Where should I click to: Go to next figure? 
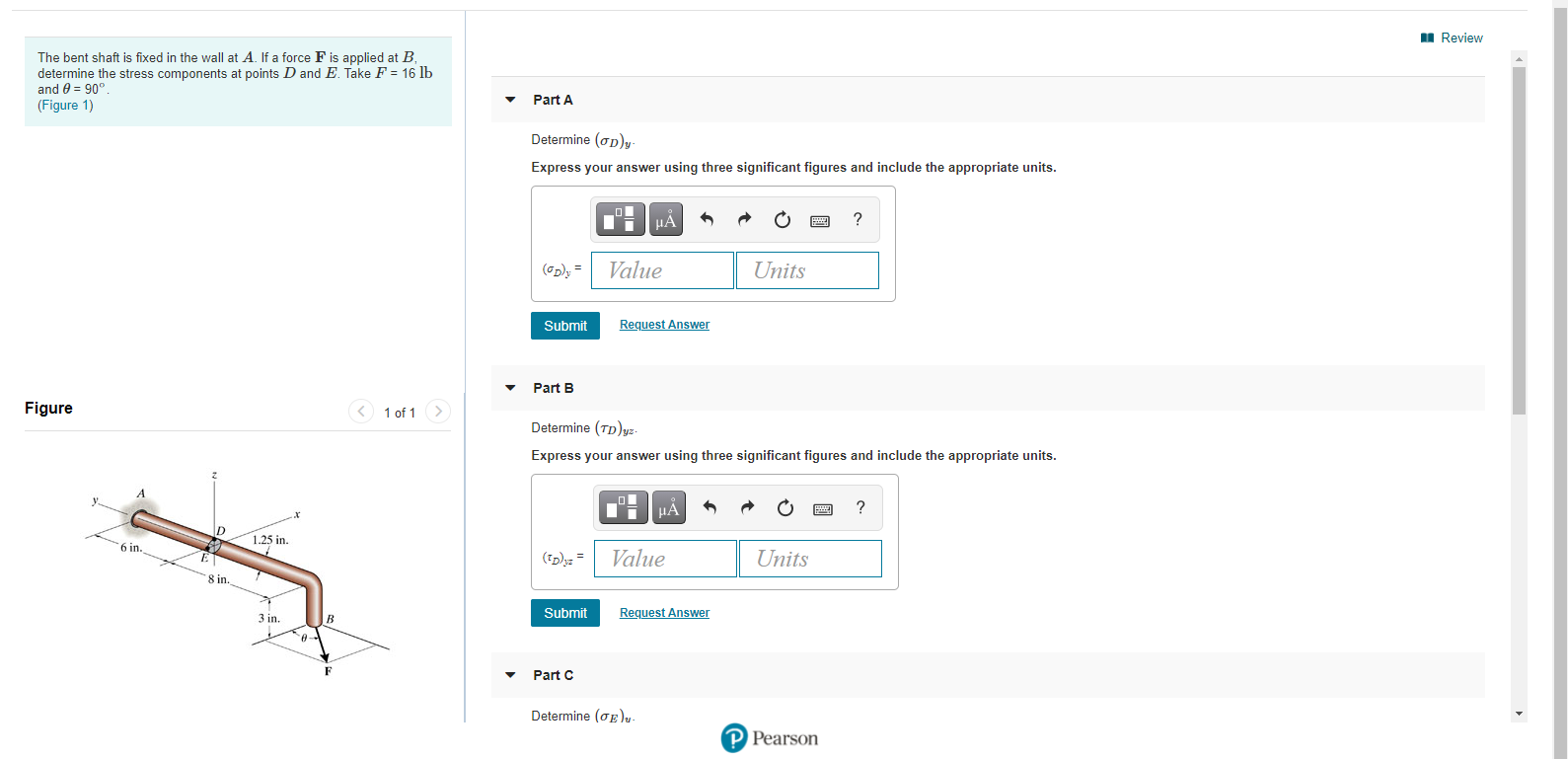[x=438, y=412]
